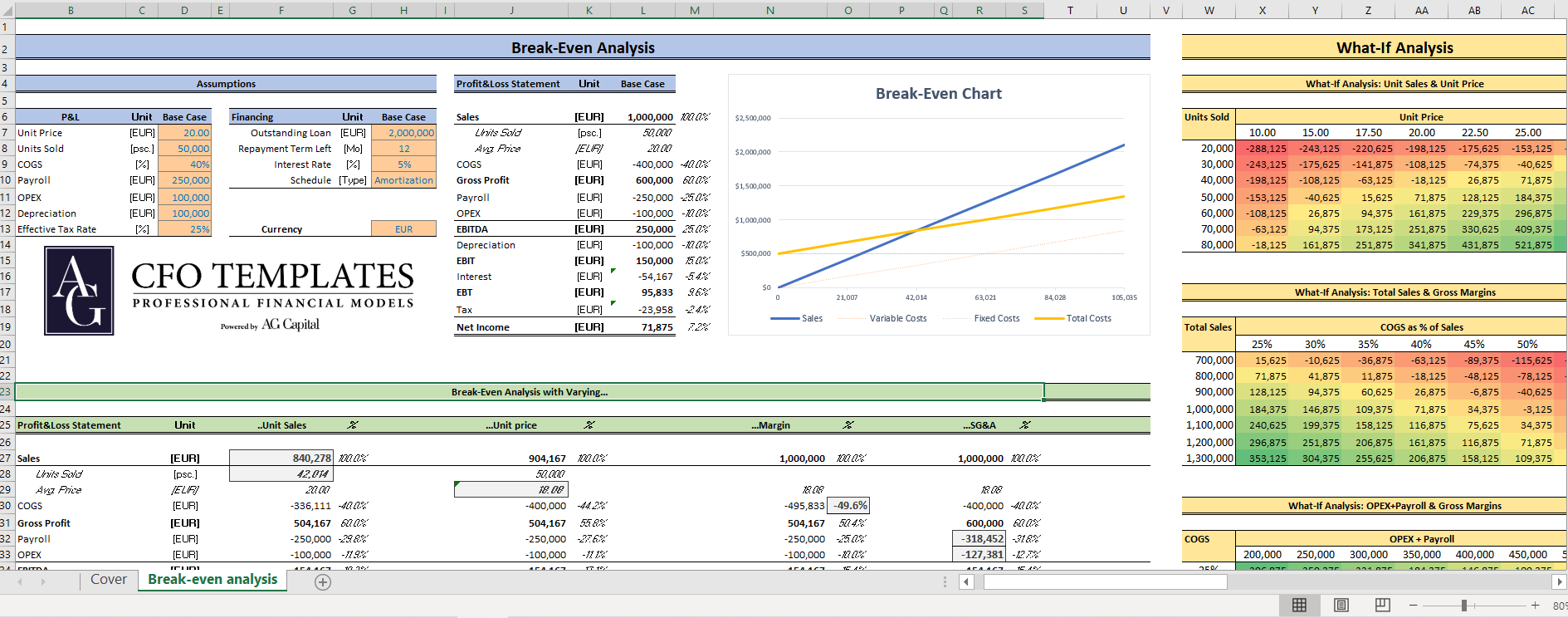Click the Repayment Term Left value 12
This screenshot has width=1568, height=618.
coord(403,149)
